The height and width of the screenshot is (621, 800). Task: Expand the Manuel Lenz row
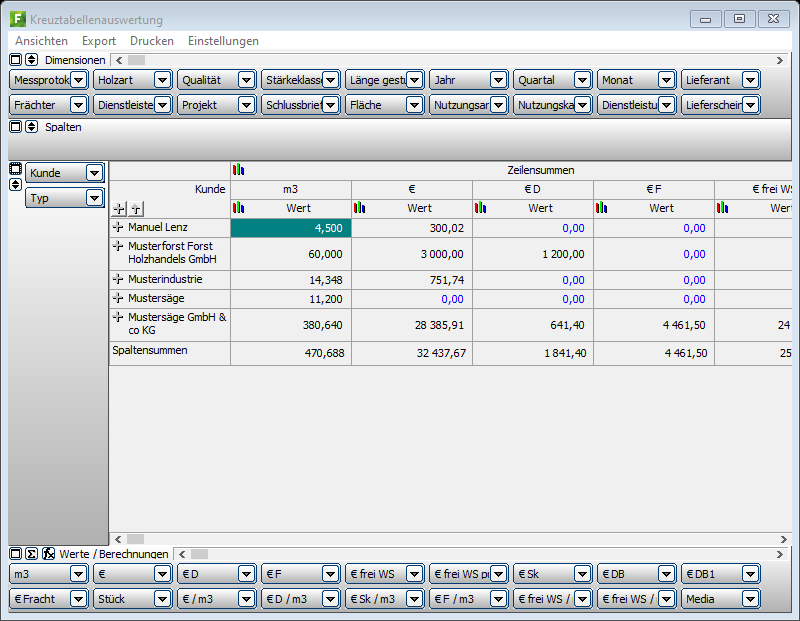click(x=118, y=228)
